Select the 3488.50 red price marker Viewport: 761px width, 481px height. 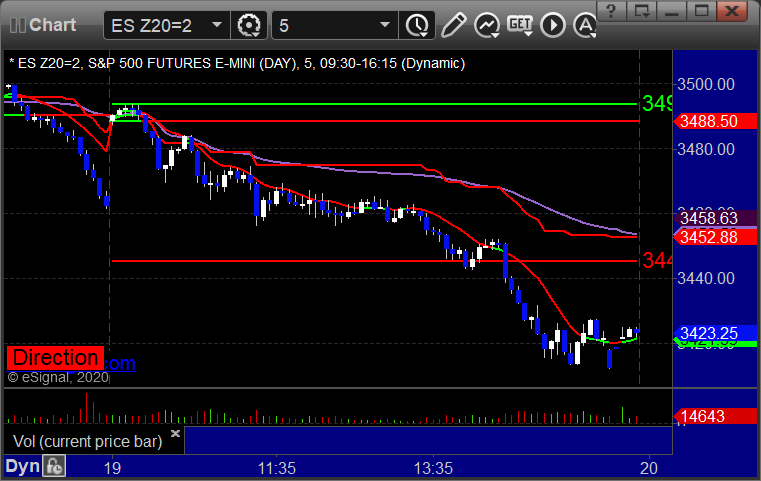pyautogui.click(x=715, y=121)
